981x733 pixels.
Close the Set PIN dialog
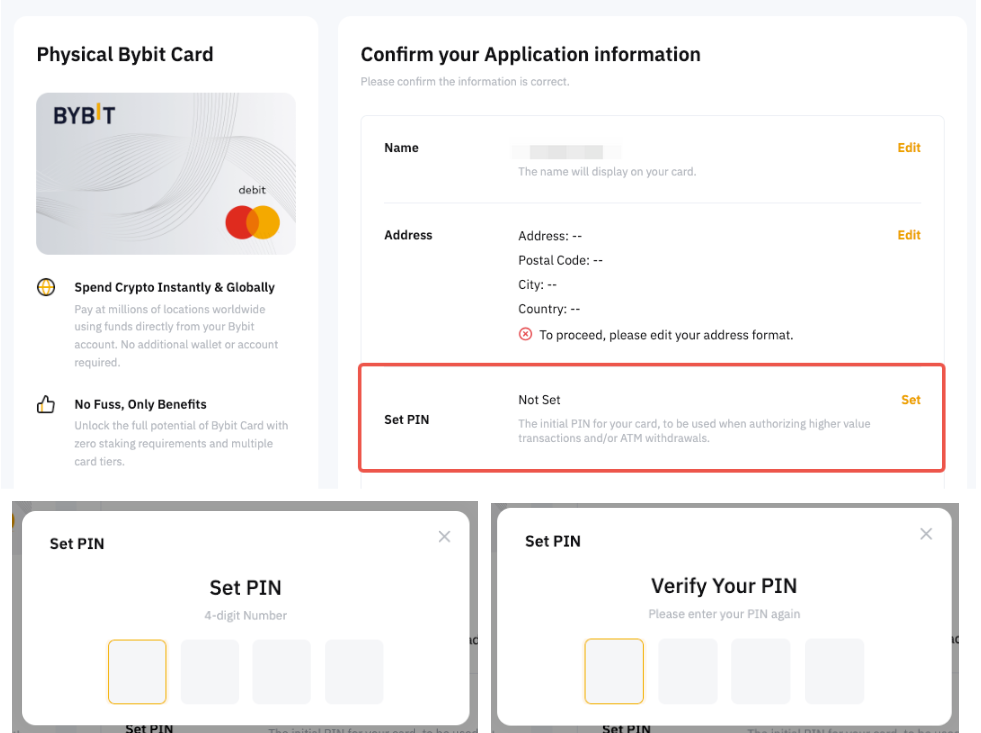click(444, 537)
